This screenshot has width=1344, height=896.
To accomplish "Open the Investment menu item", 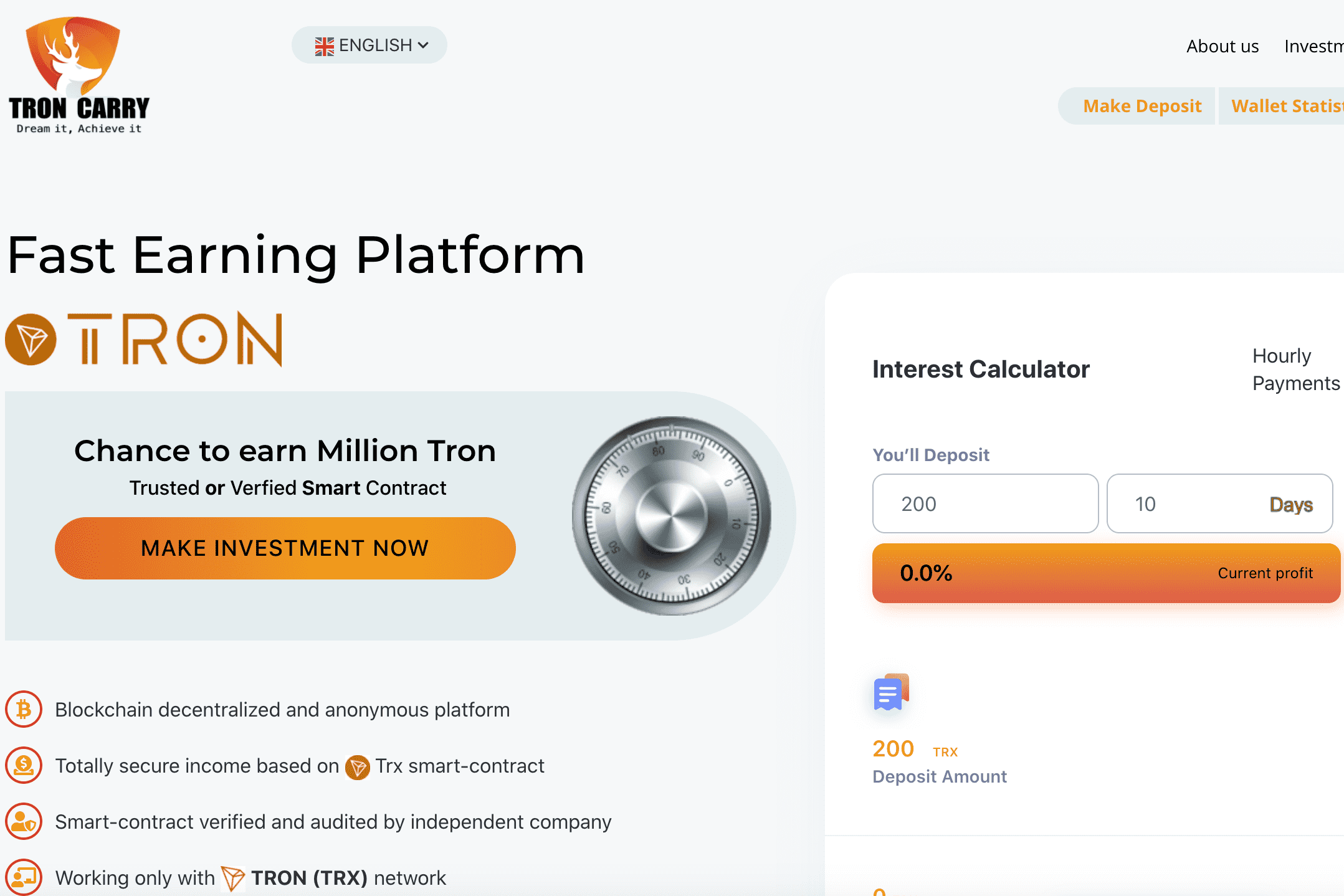I will click(1314, 46).
